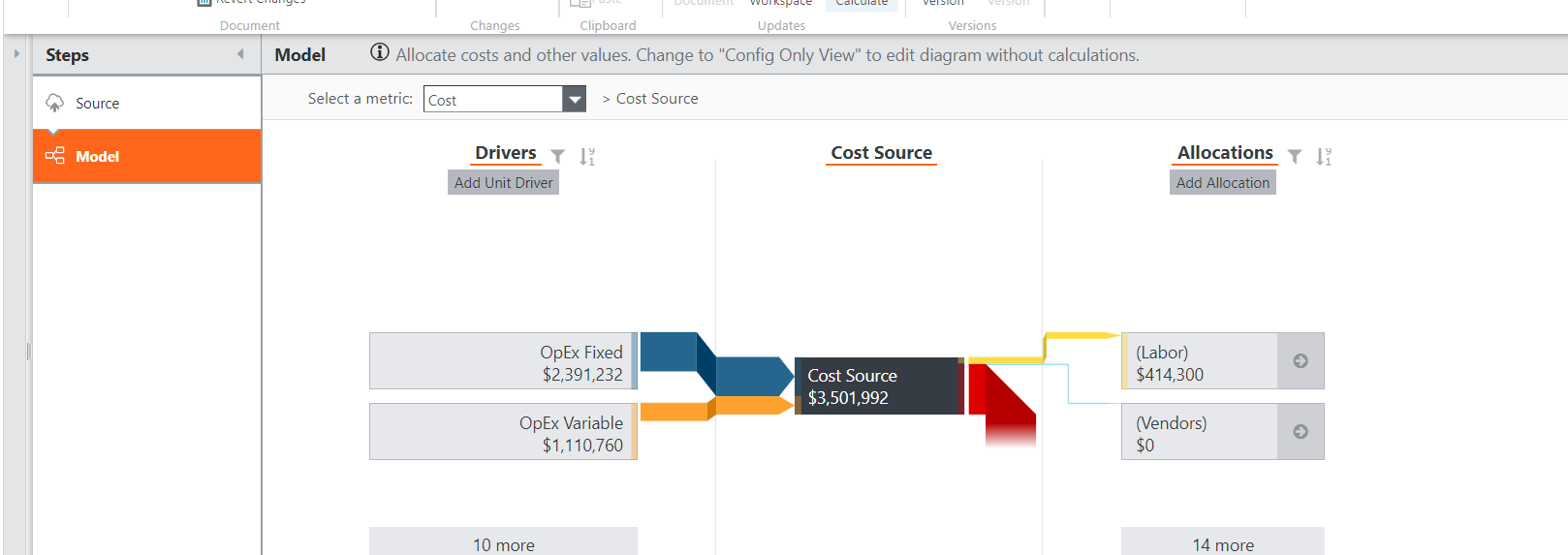
Task: Click Add Allocation button
Action: [1222, 183]
